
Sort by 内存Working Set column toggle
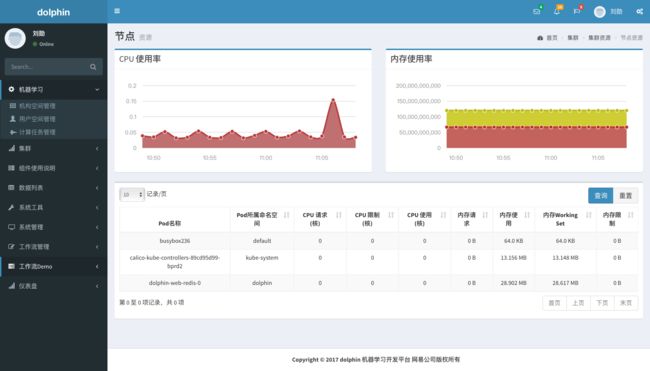(x=589, y=215)
